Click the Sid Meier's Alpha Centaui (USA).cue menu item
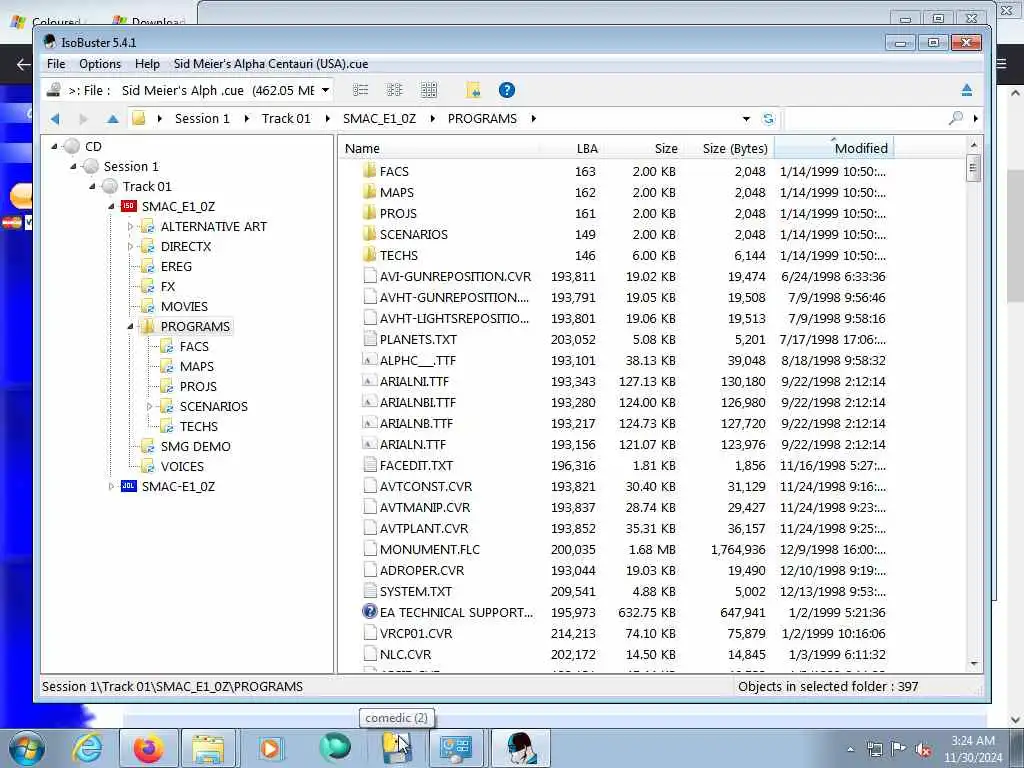The height and width of the screenshot is (768, 1024). 271,64
